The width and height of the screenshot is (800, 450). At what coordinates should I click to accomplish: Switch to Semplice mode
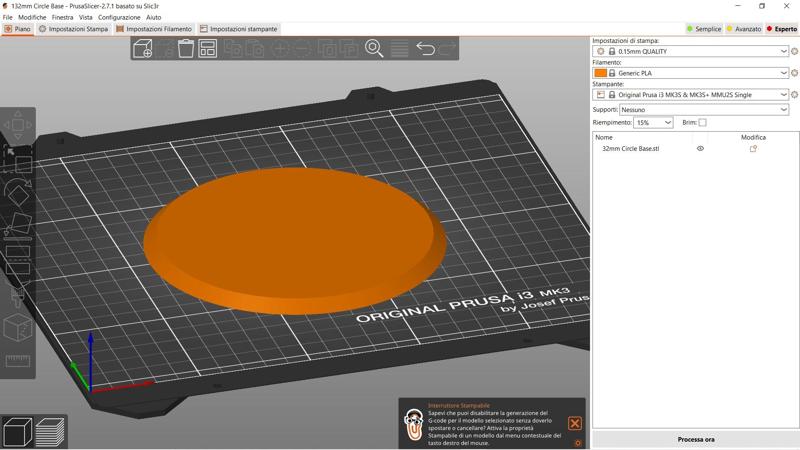(x=704, y=29)
